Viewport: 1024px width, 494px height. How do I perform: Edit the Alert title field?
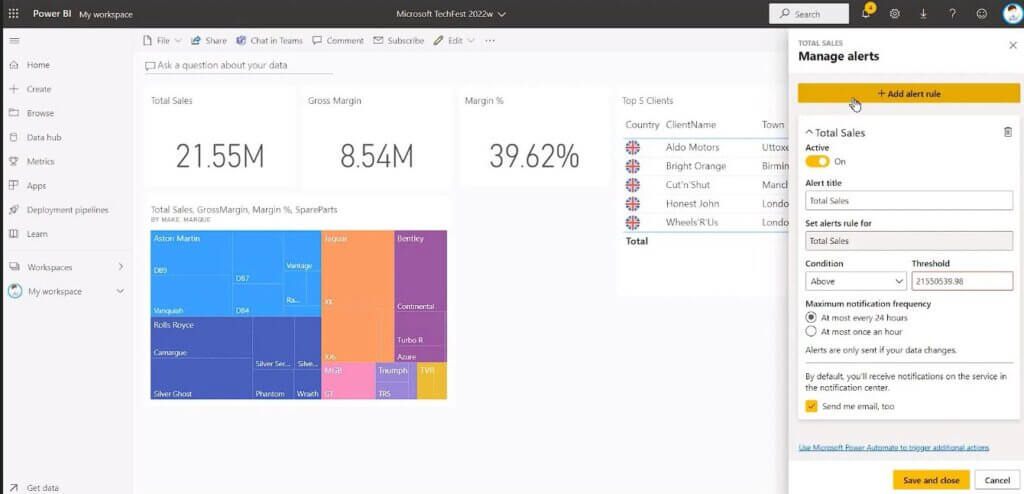point(909,201)
